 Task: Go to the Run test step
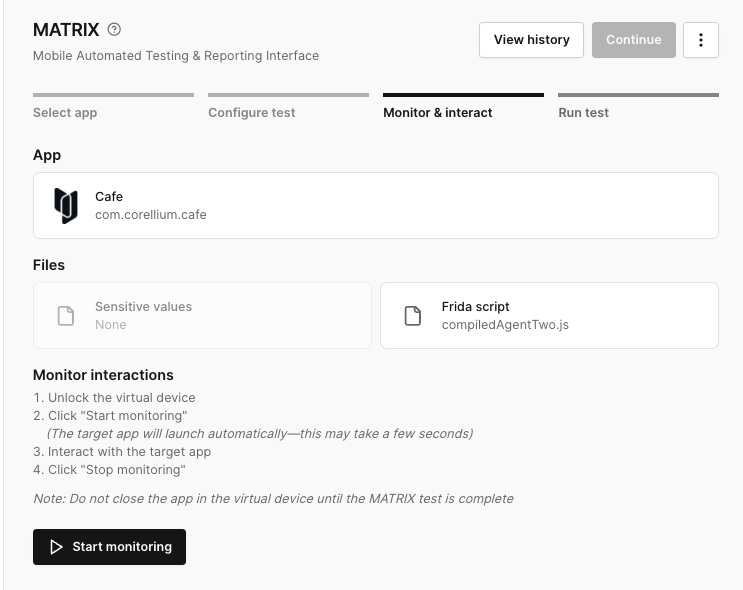[x=638, y=107]
